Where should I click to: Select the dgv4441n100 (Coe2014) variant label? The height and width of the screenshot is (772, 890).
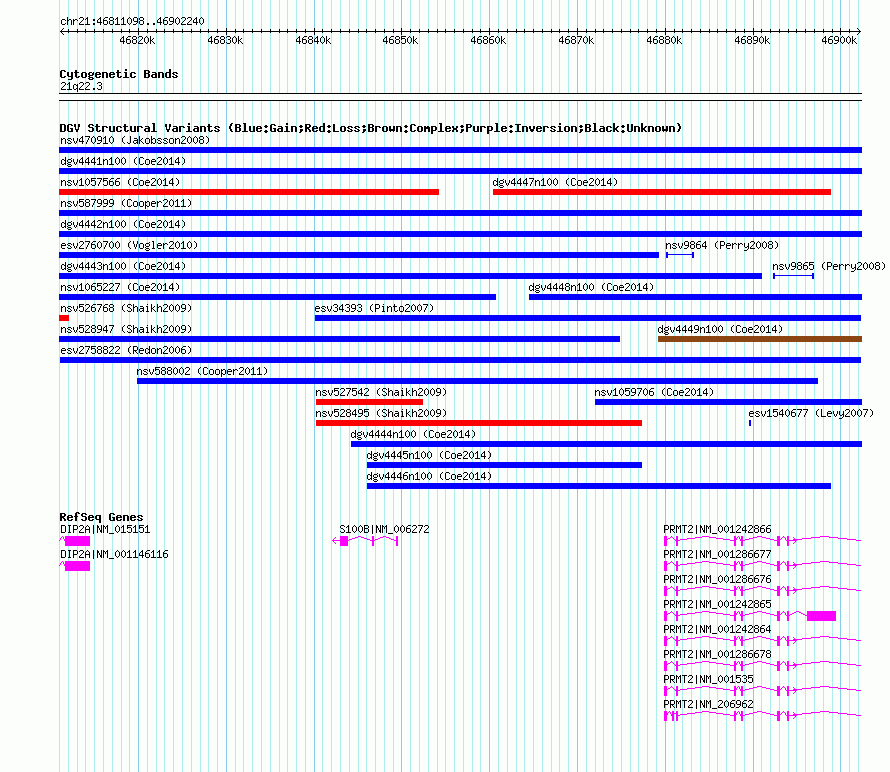pos(123,161)
